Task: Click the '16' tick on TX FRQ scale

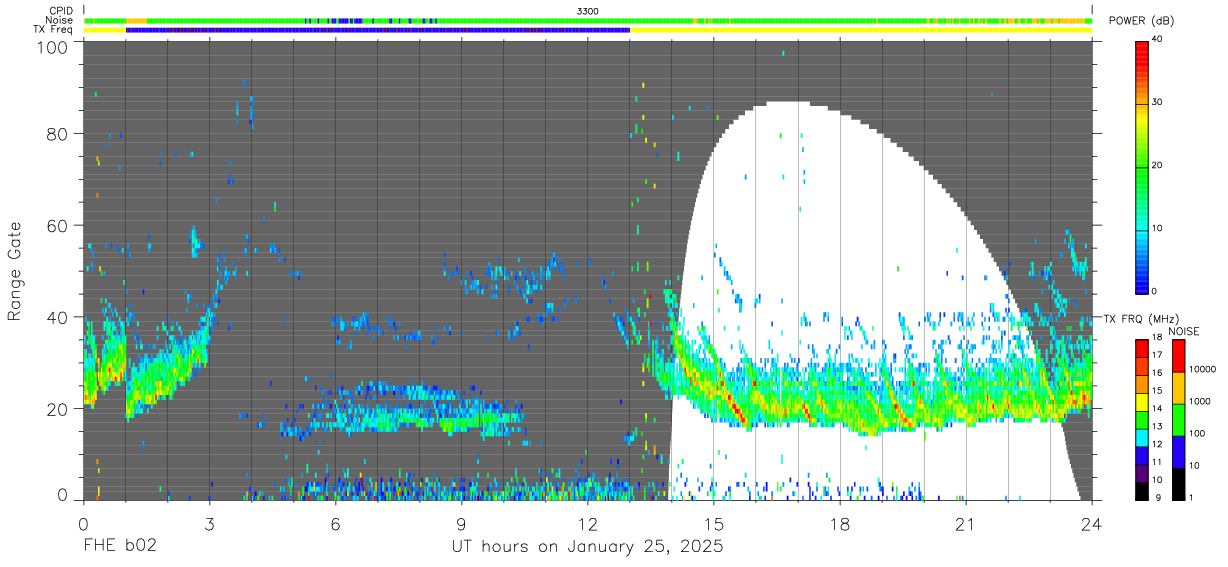Action: [1159, 373]
